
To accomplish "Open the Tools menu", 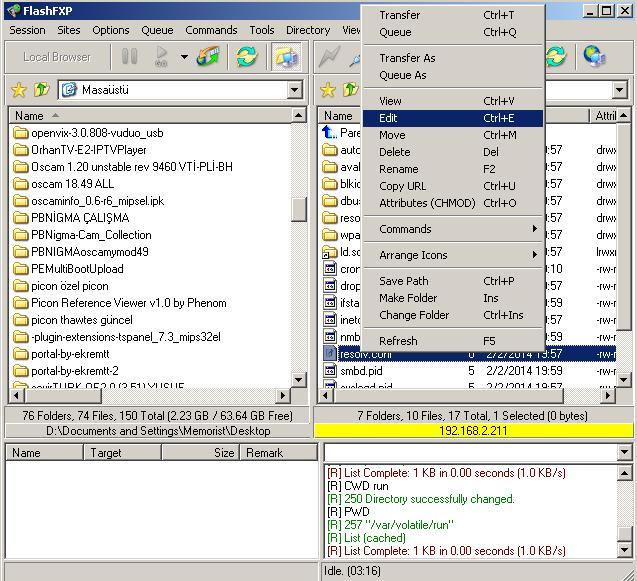I will 262,30.
